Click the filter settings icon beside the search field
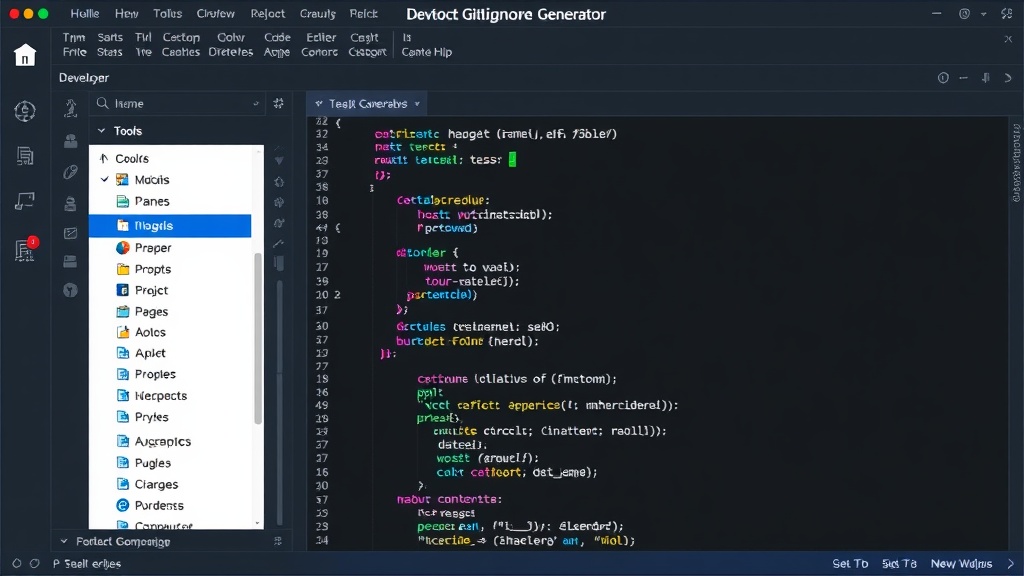Screen dimensions: 1024x576 279,103
